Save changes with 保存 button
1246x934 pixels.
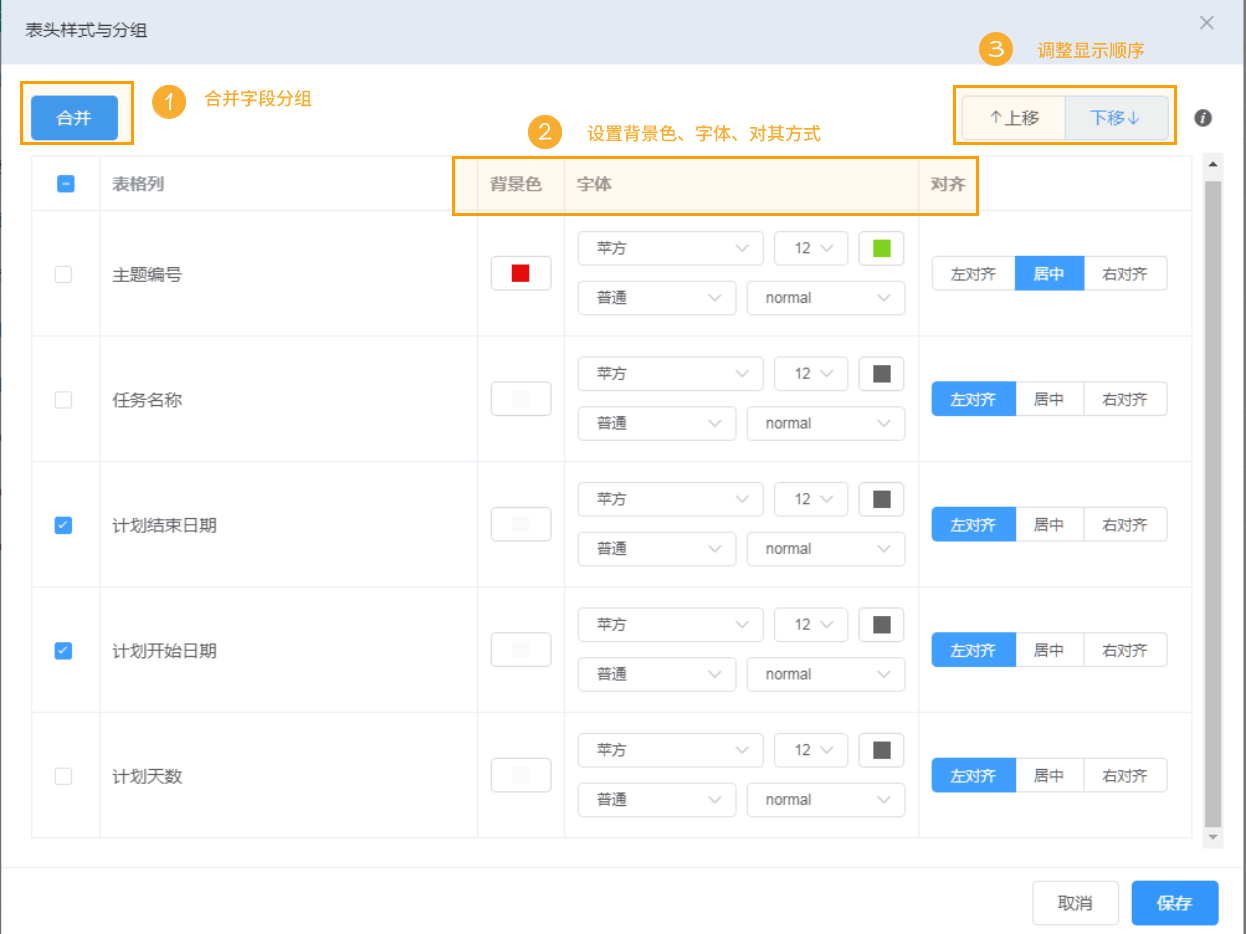1174,903
